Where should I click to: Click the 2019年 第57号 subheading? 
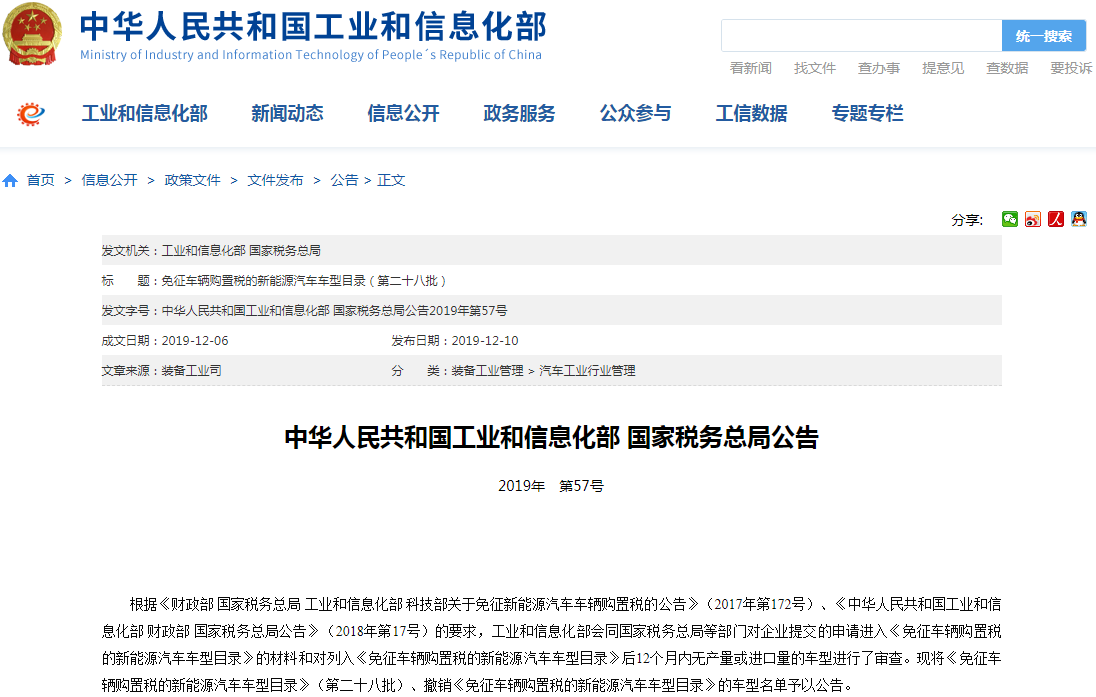pyautogui.click(x=551, y=486)
